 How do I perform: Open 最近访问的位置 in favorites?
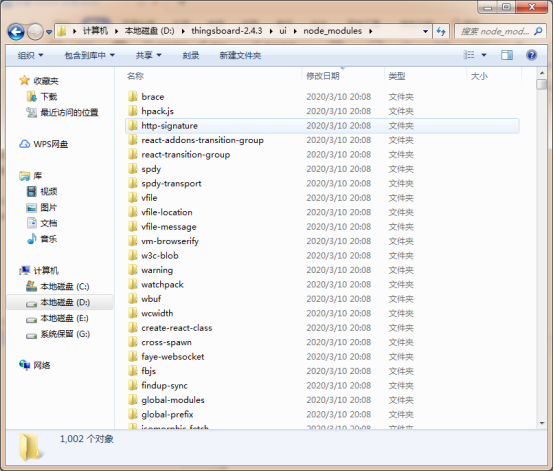(x=69, y=113)
